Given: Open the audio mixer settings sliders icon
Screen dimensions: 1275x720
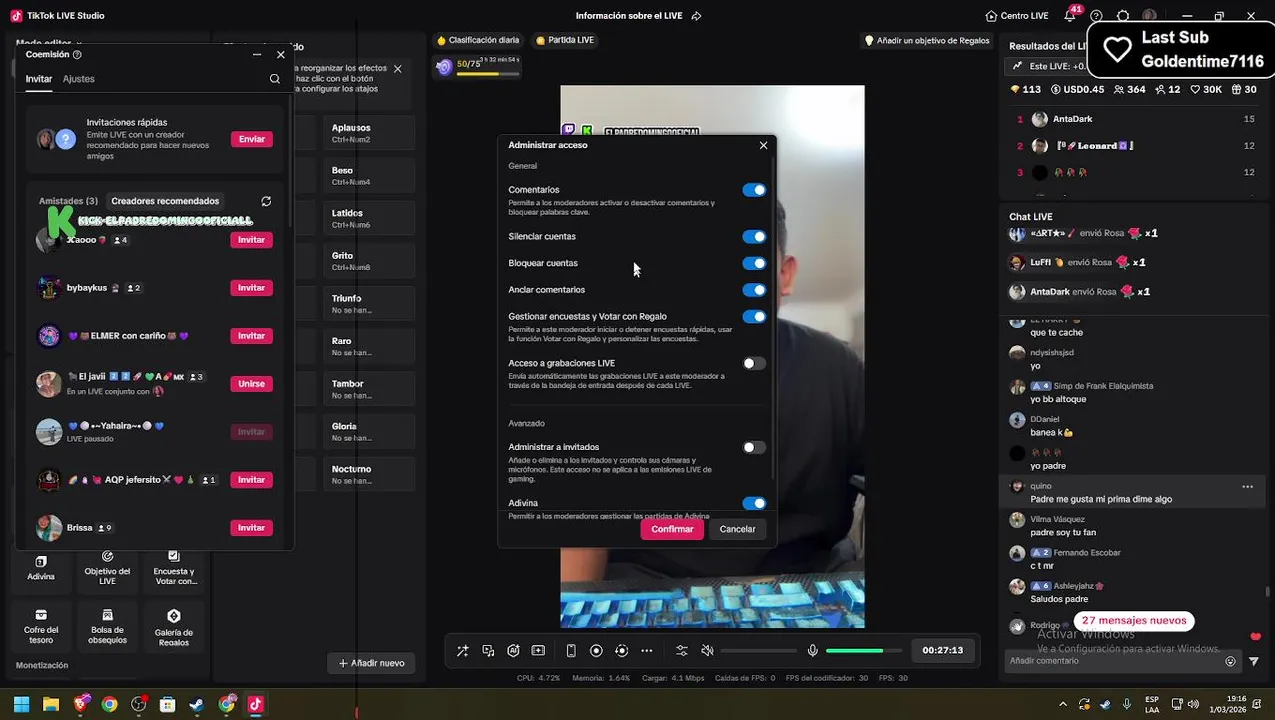Looking at the screenshot, I should [682, 650].
